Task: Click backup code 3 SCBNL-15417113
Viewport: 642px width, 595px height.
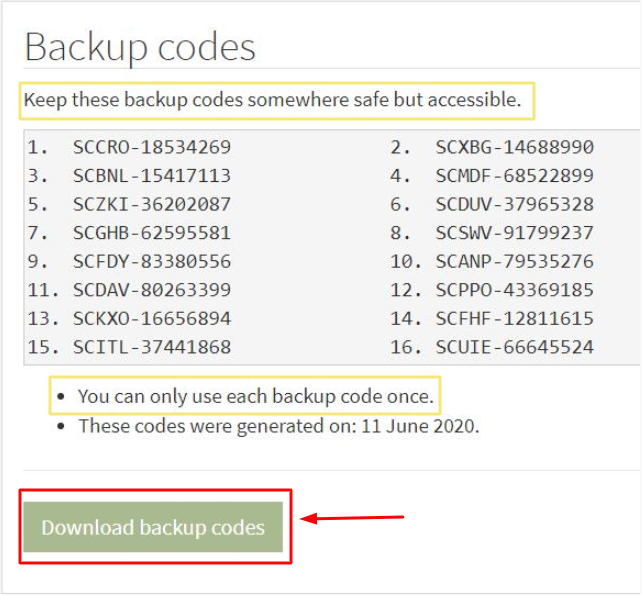Action: [x=151, y=176]
